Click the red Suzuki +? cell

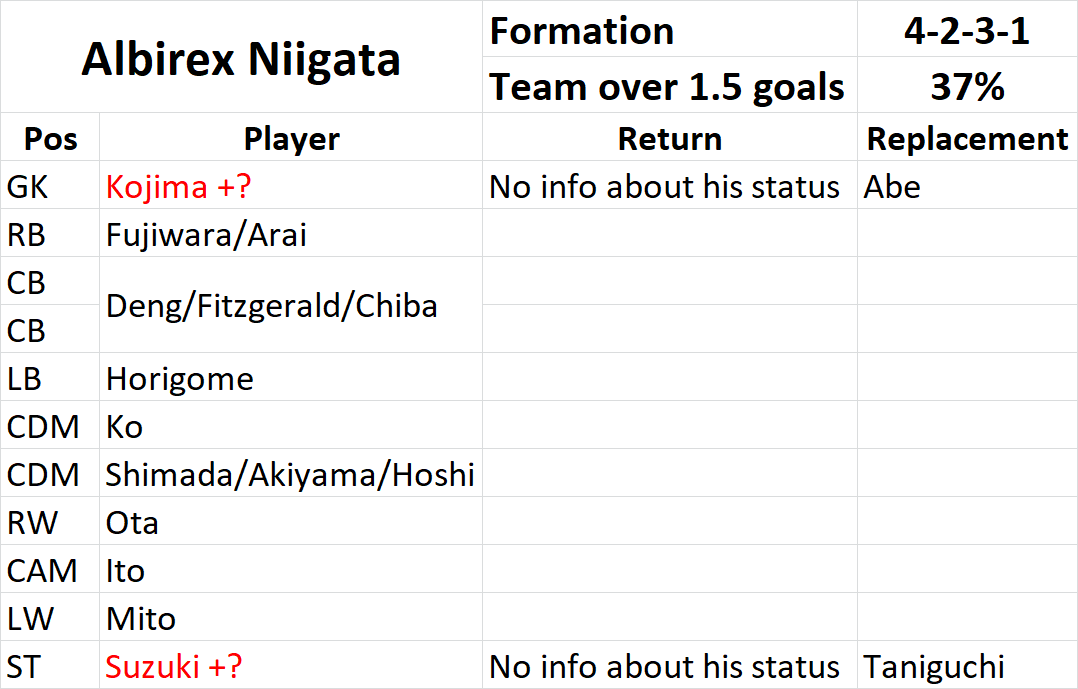pyautogui.click(x=292, y=666)
